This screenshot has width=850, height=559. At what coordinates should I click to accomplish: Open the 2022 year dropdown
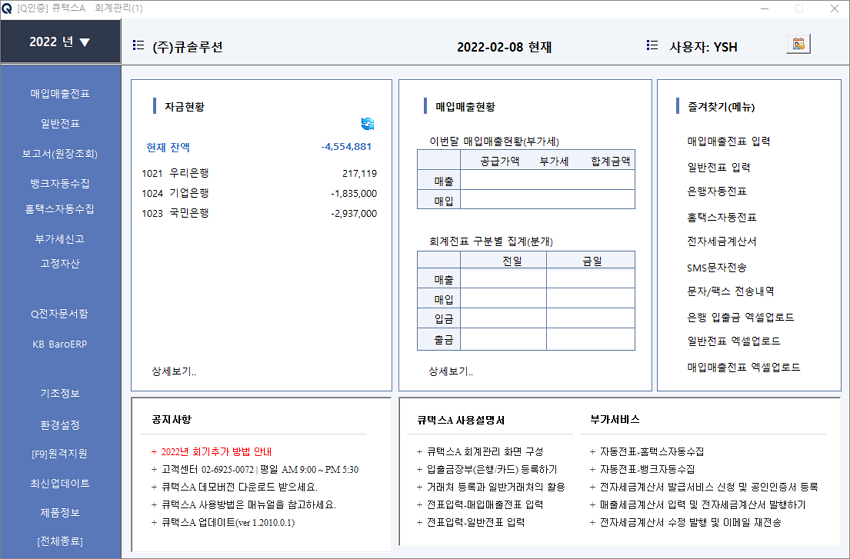click(x=60, y=42)
